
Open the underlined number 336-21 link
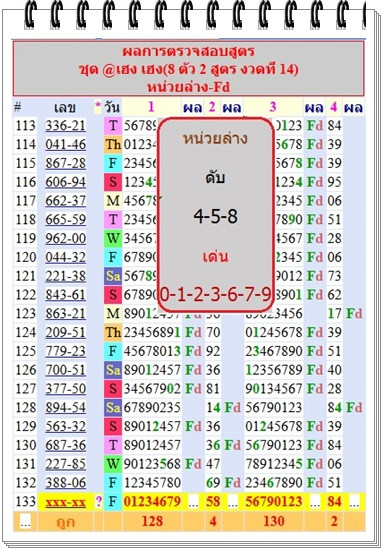(x=66, y=126)
